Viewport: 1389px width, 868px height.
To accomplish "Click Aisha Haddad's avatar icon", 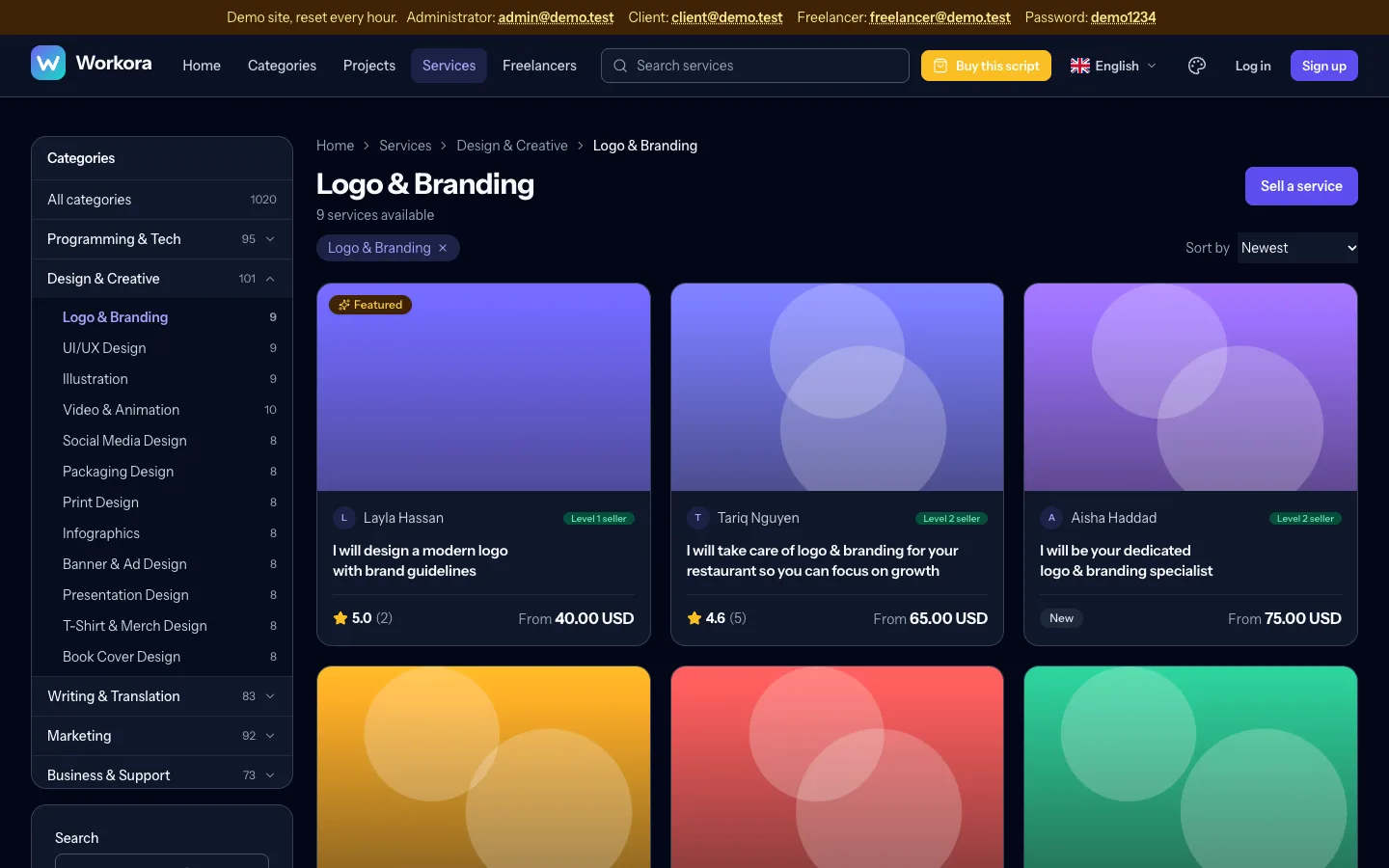I will coord(1051,518).
